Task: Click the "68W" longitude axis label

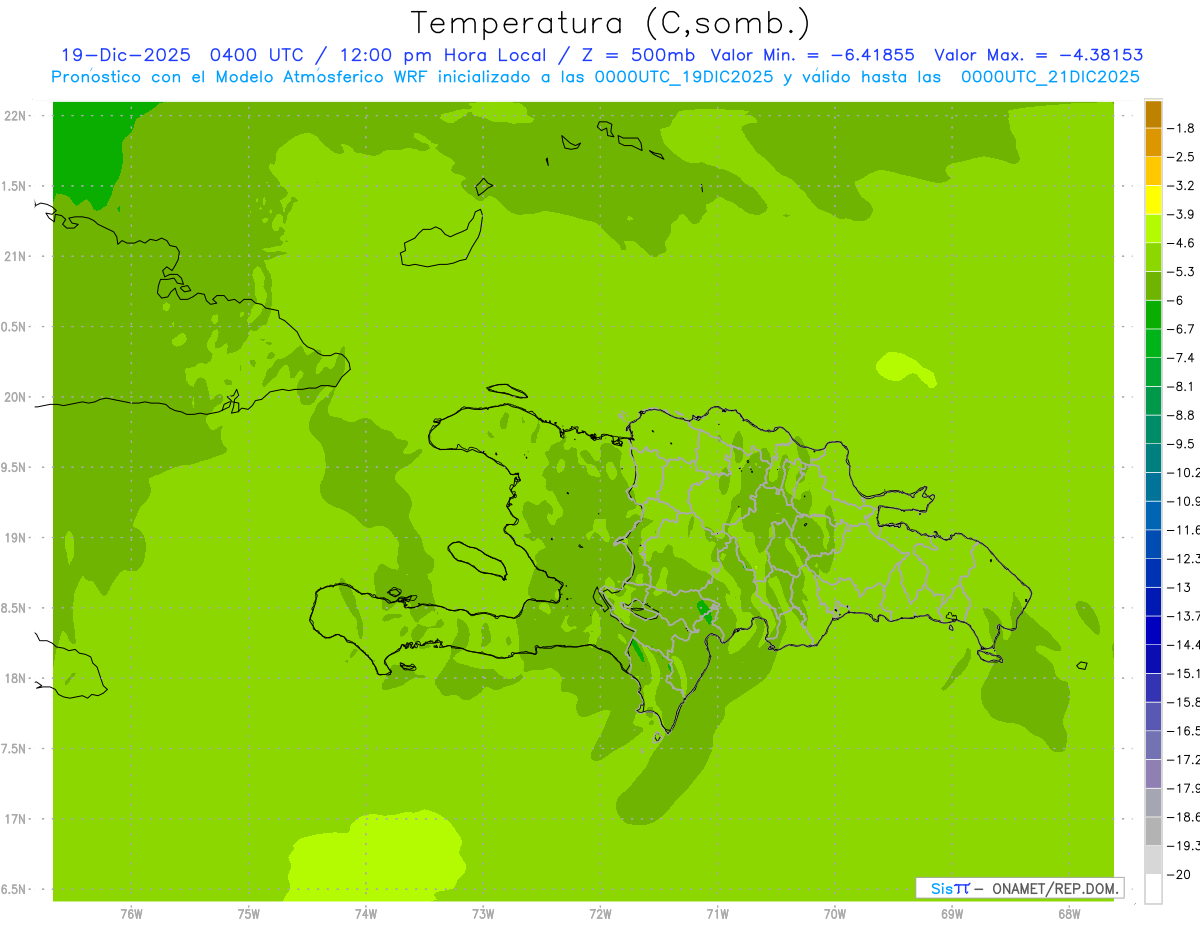Action: 1069,914
